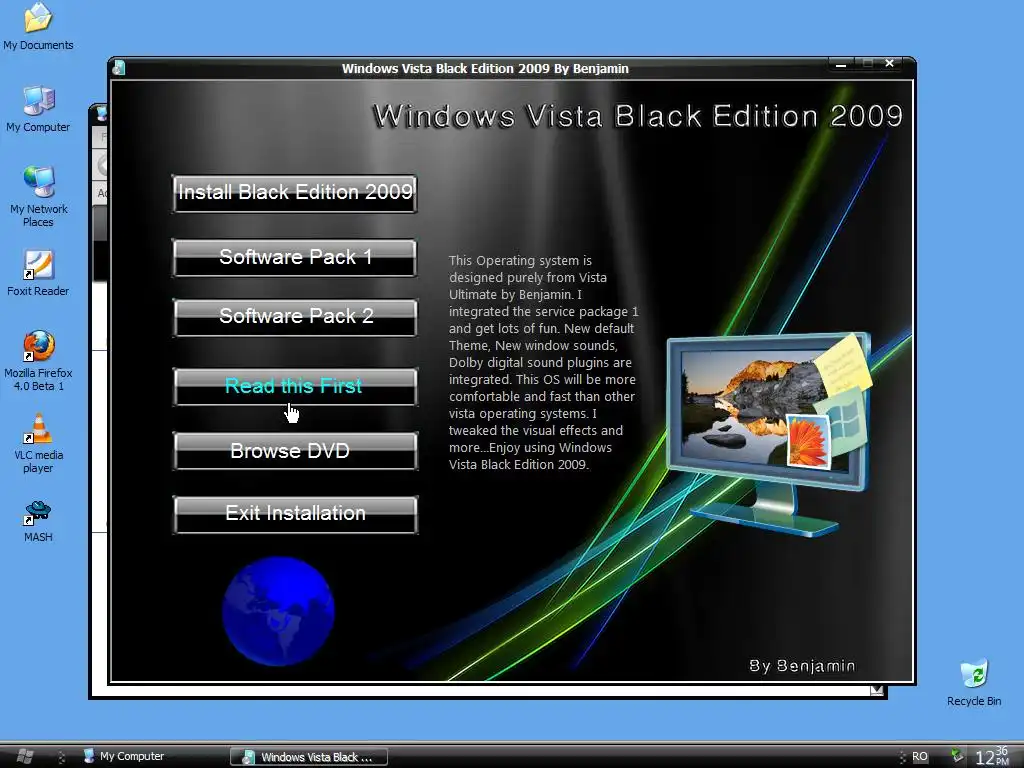The image size is (1024, 768).
Task: Click the Vista monitor illustration
Action: coord(771,434)
